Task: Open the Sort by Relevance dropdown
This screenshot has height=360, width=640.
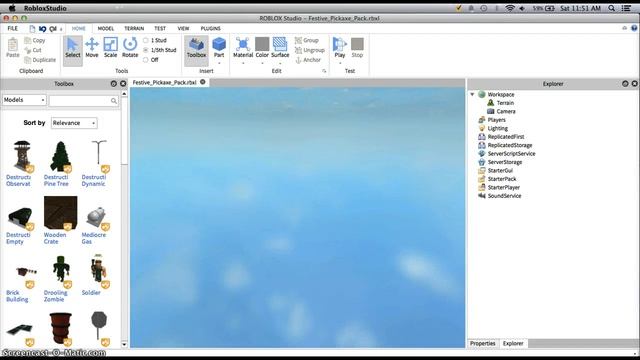Action: (74, 123)
